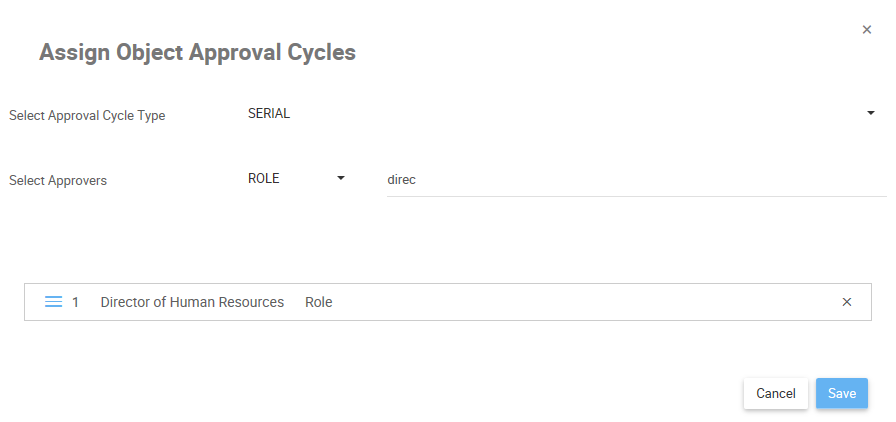Image resolution: width=896 pixels, height=422 pixels.
Task: Click the ROLE approver type value
Action: pos(264,179)
